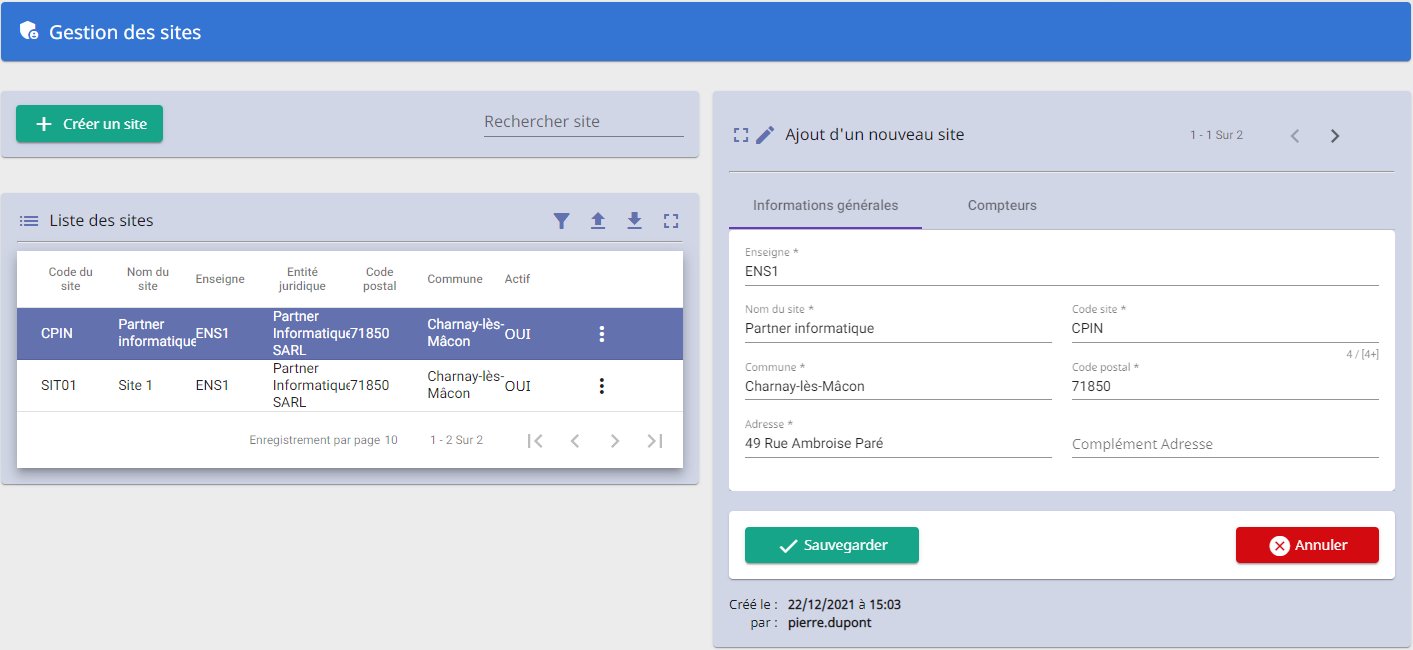Click the Code site field containing CPIN
Screen dimensions: 1413x650
tap(1225, 324)
